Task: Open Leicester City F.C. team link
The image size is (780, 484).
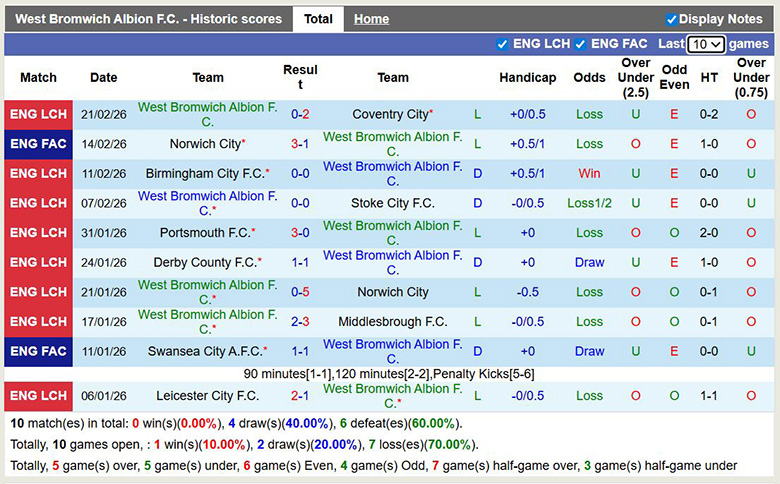Action: click(x=208, y=396)
